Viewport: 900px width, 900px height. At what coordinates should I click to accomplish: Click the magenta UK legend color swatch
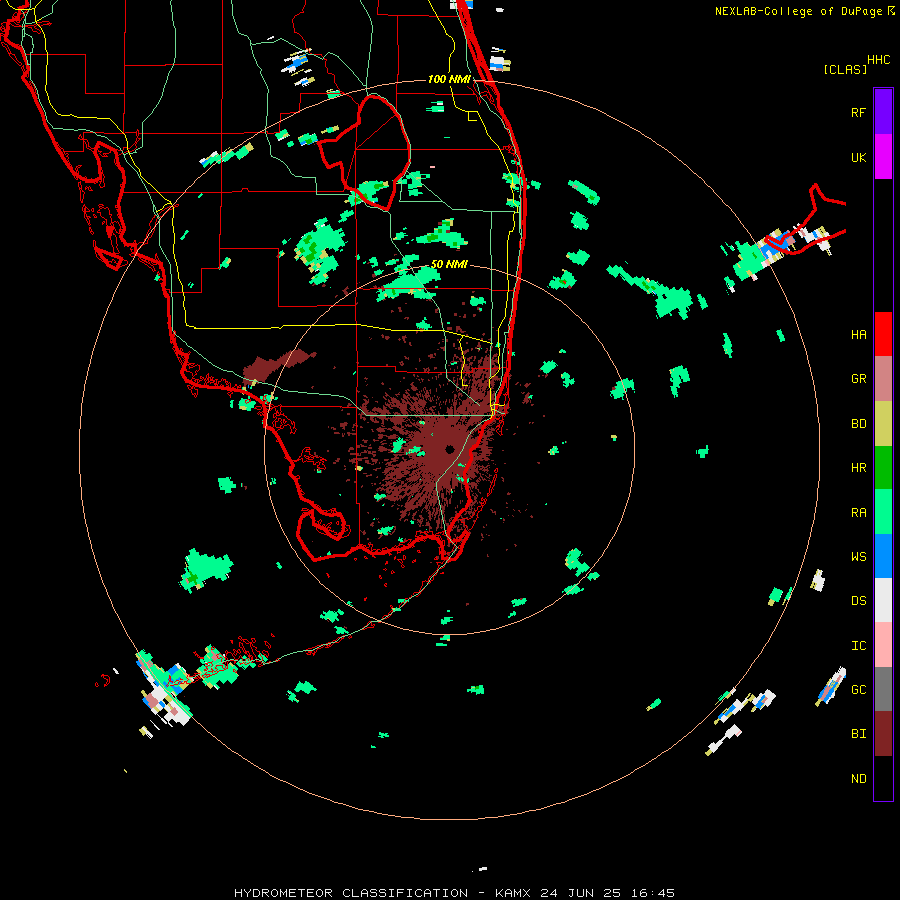pos(883,157)
